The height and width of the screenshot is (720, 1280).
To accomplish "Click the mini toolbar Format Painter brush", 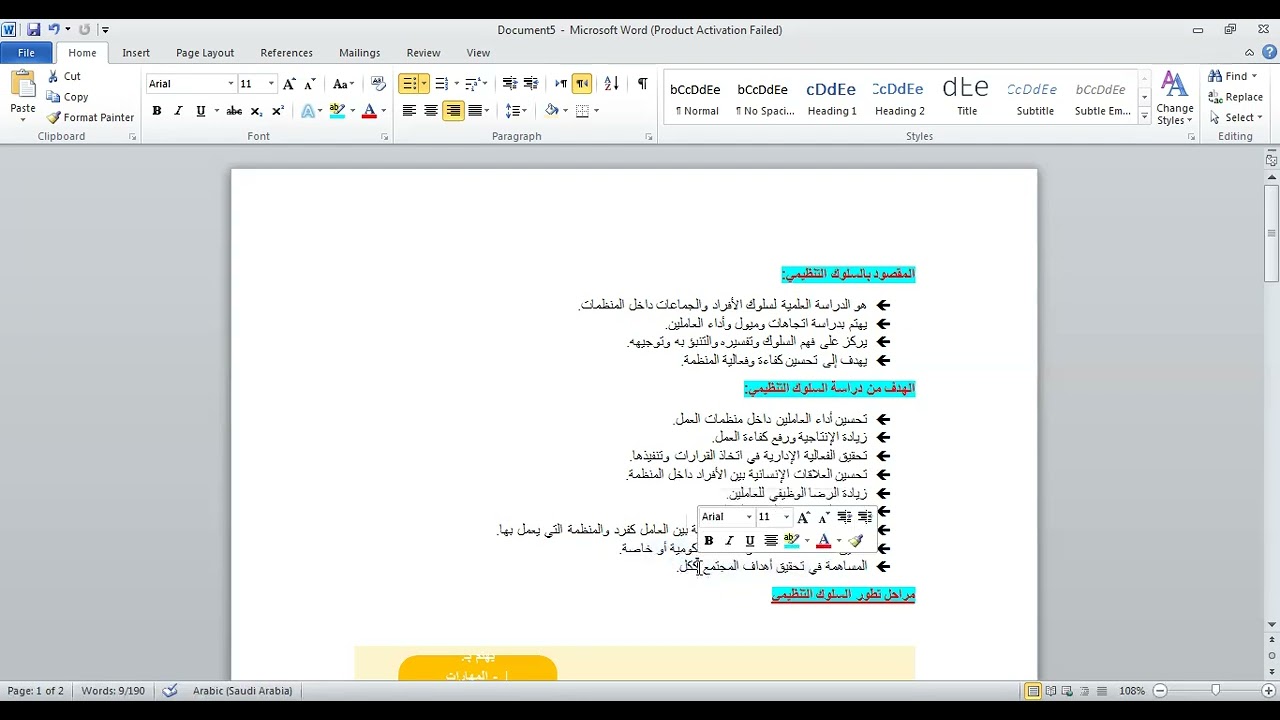I will pyautogui.click(x=855, y=541).
